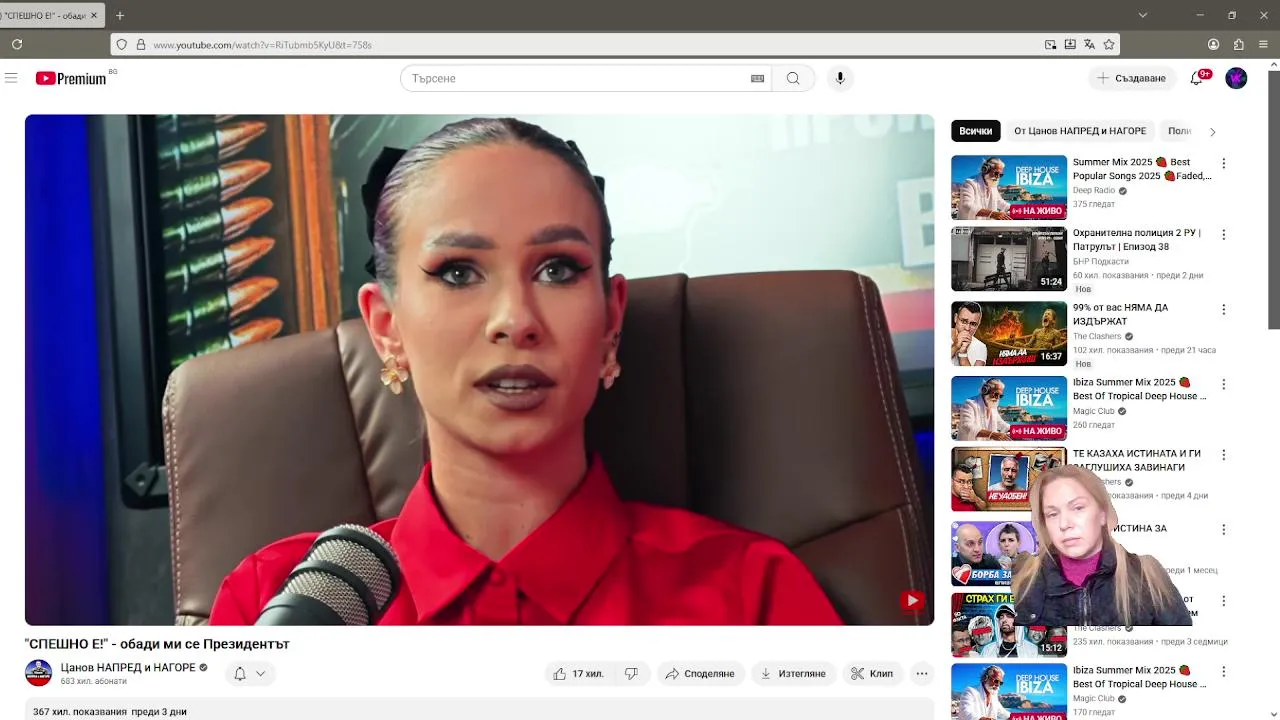The image size is (1280, 720).
Task: Click the translate page icon in the address bar
Action: click(x=1089, y=44)
